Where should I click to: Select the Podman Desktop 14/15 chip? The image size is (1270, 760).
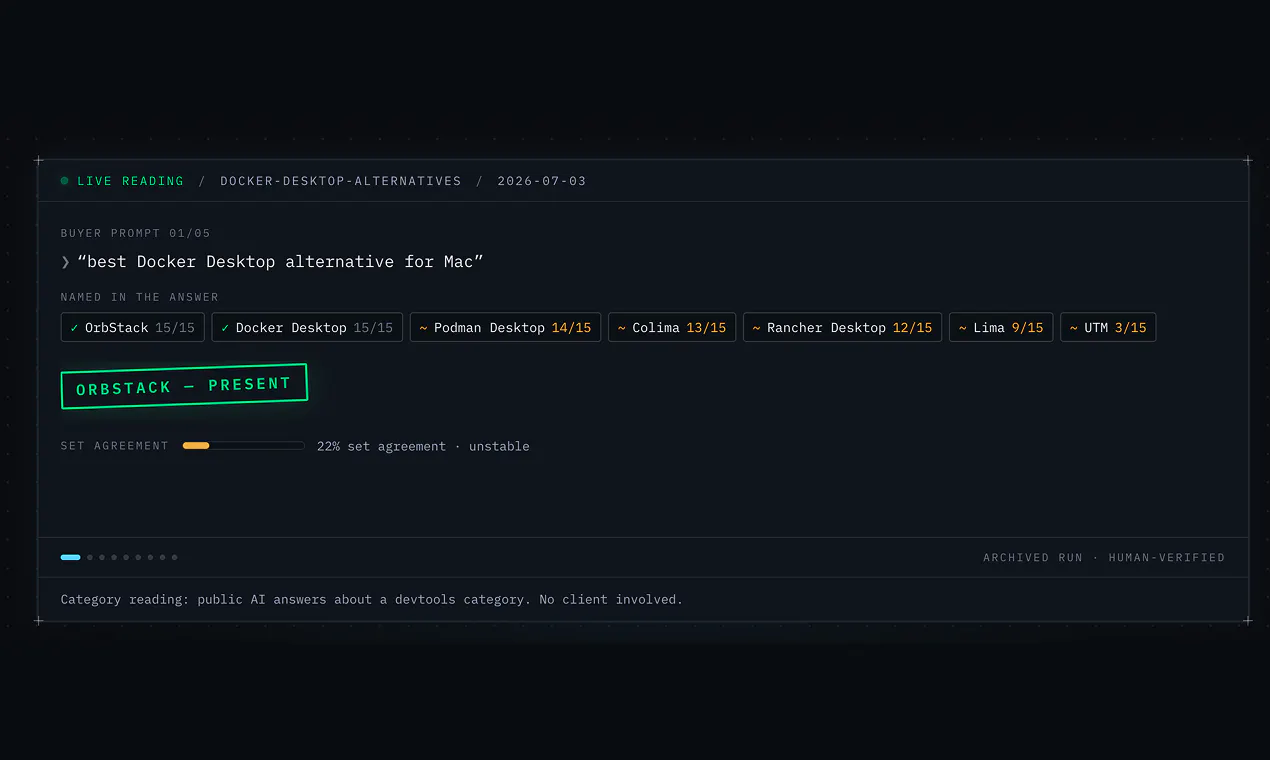point(505,328)
